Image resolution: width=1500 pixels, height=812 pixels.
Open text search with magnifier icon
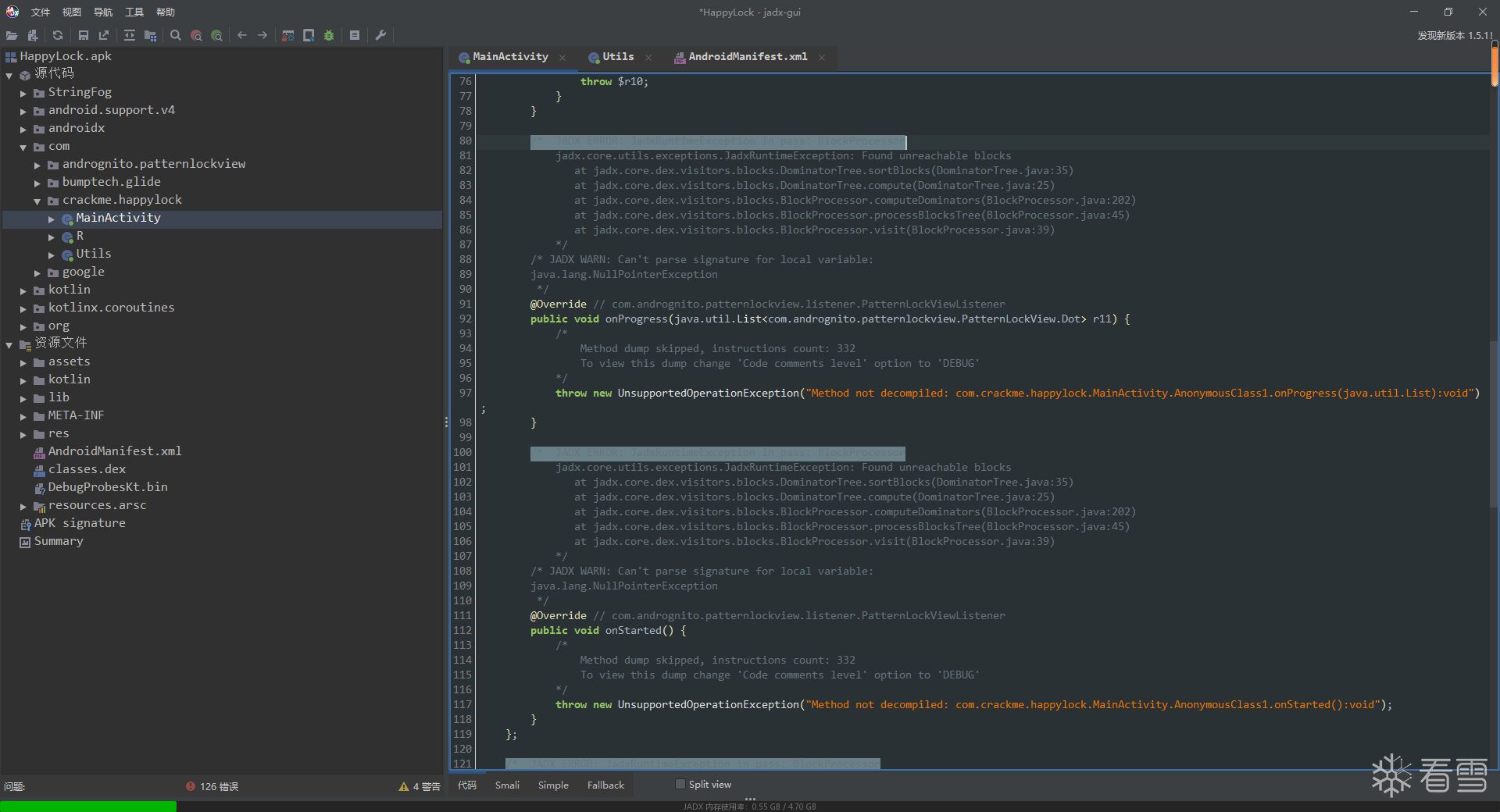click(176, 35)
